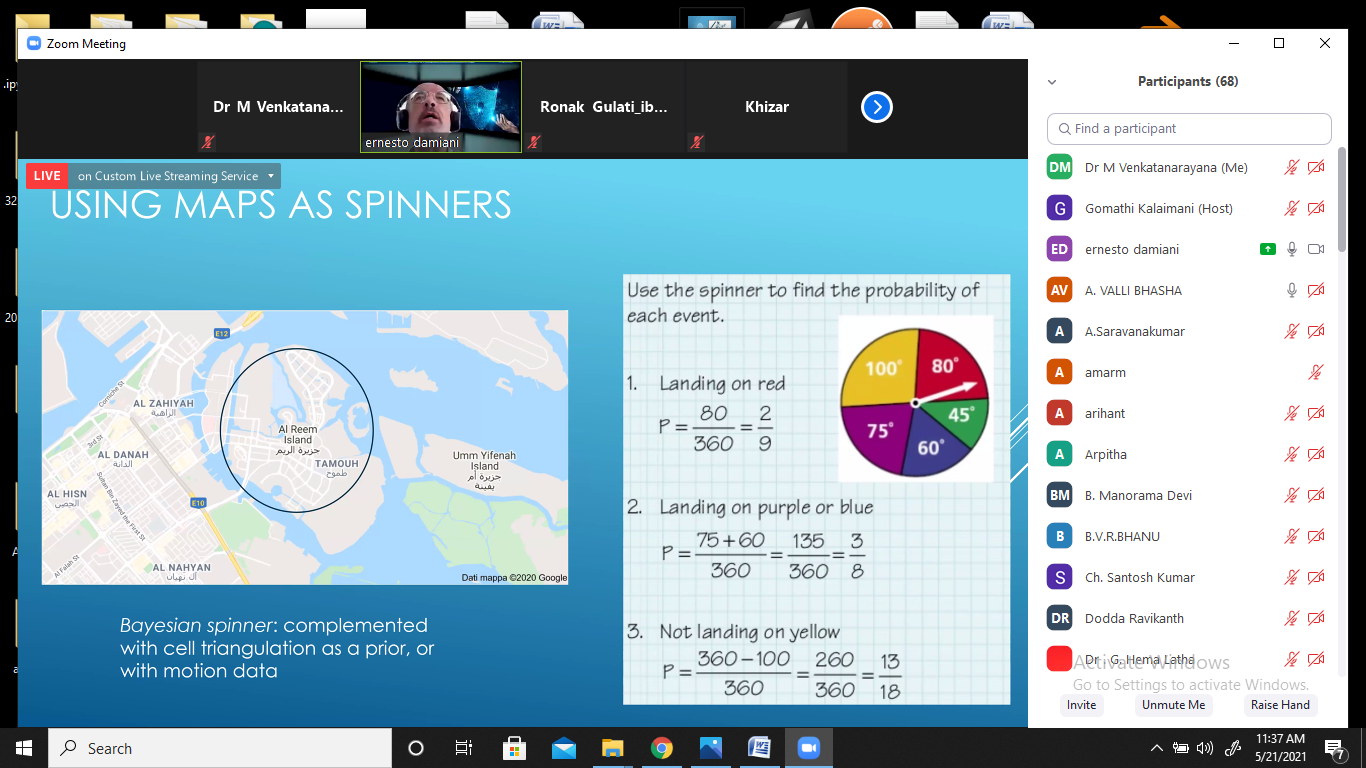This screenshot has height=768, width=1366.
Task: Open the live streaming service dropdown arrow
Action: [x=270, y=176]
